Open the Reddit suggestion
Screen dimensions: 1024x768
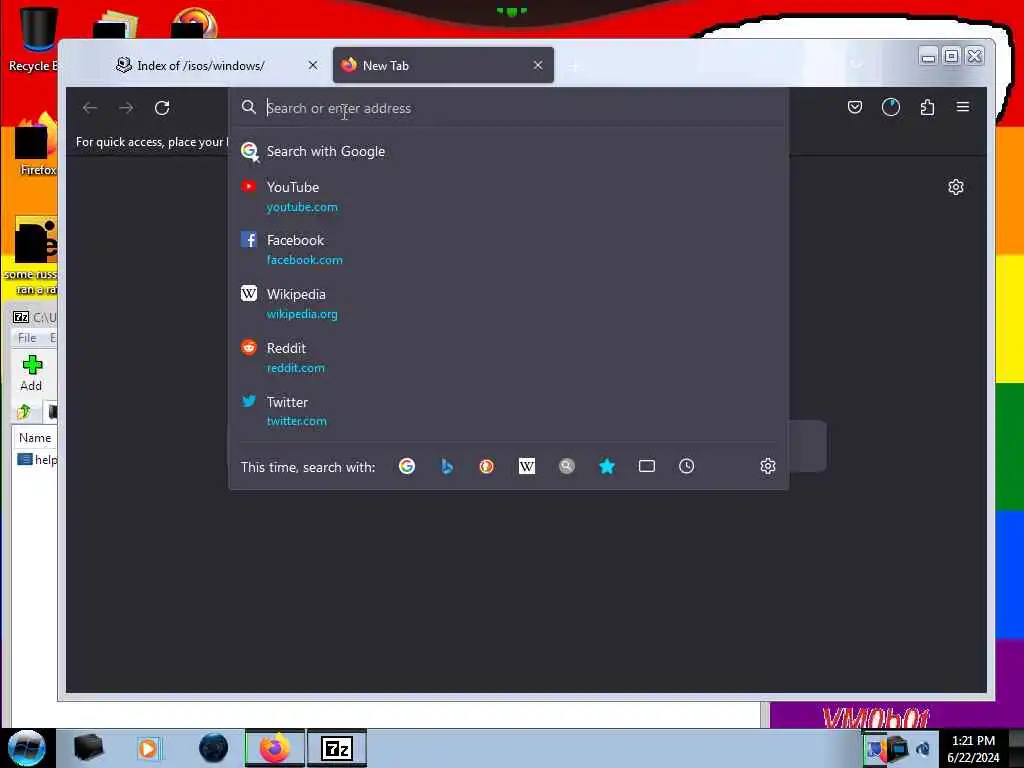point(508,357)
